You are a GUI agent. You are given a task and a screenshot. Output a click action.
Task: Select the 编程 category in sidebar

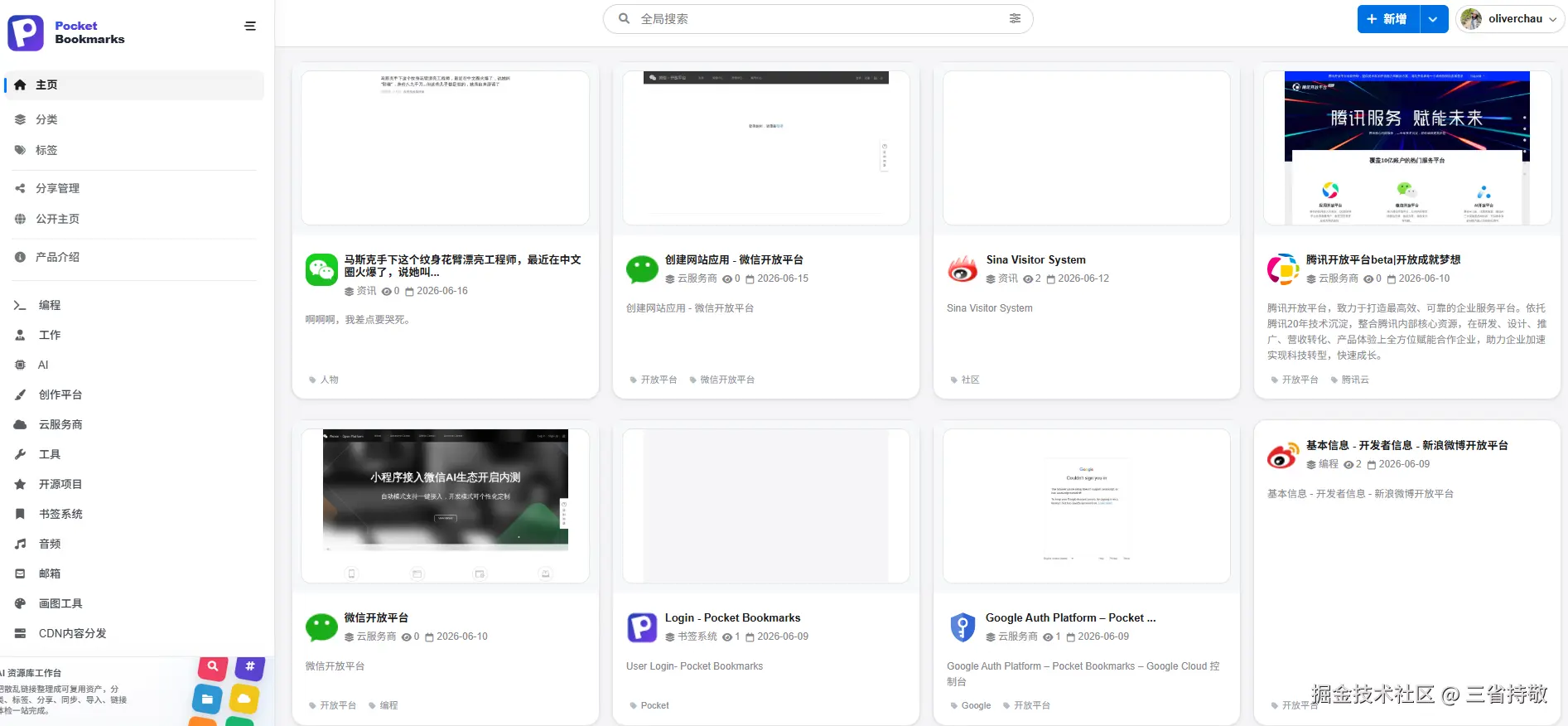[x=134, y=305]
